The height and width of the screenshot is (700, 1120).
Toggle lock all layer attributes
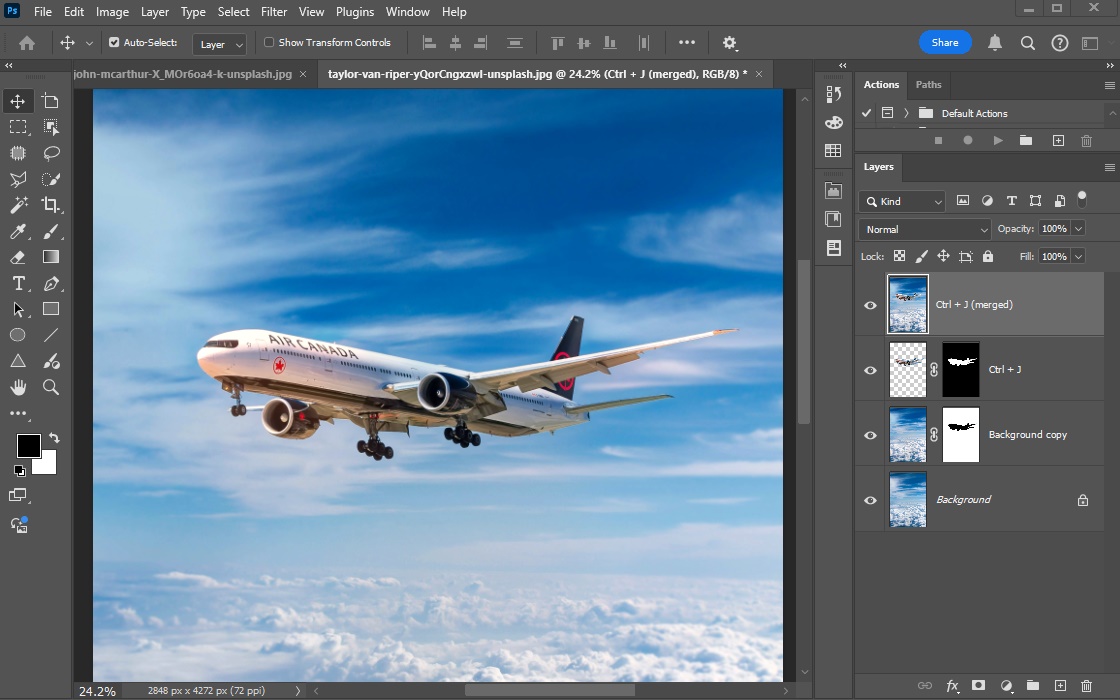pyautogui.click(x=988, y=256)
